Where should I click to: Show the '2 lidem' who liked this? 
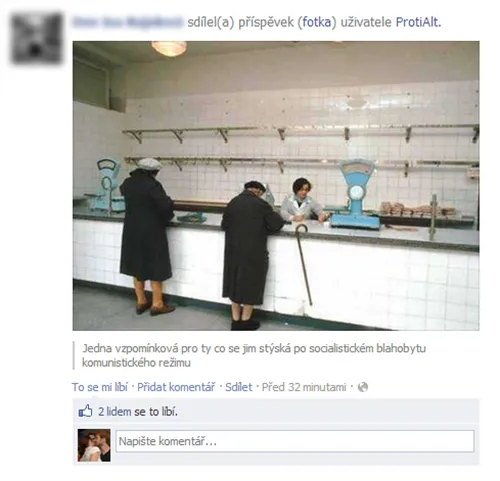114,412
